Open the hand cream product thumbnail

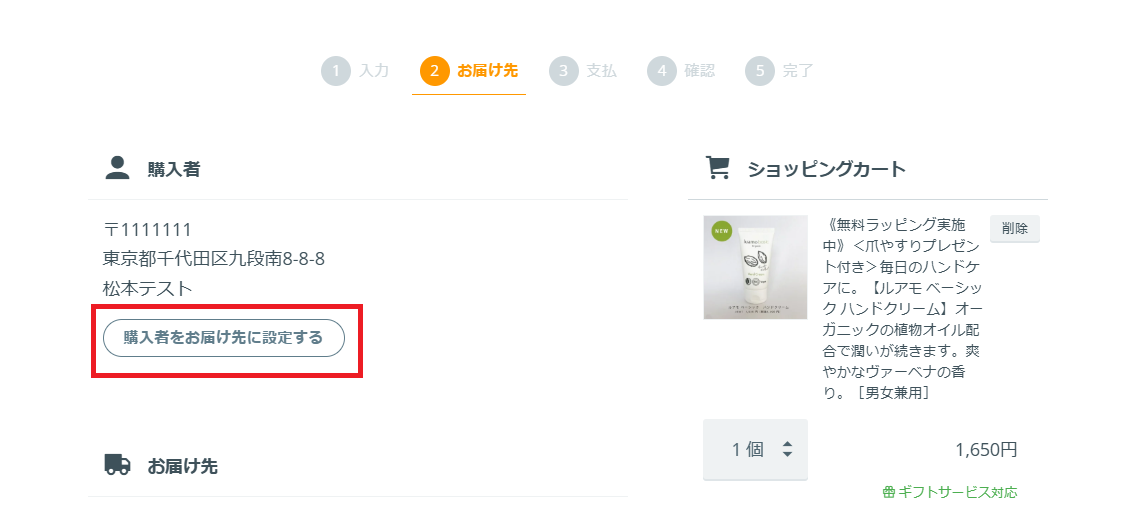point(755,267)
